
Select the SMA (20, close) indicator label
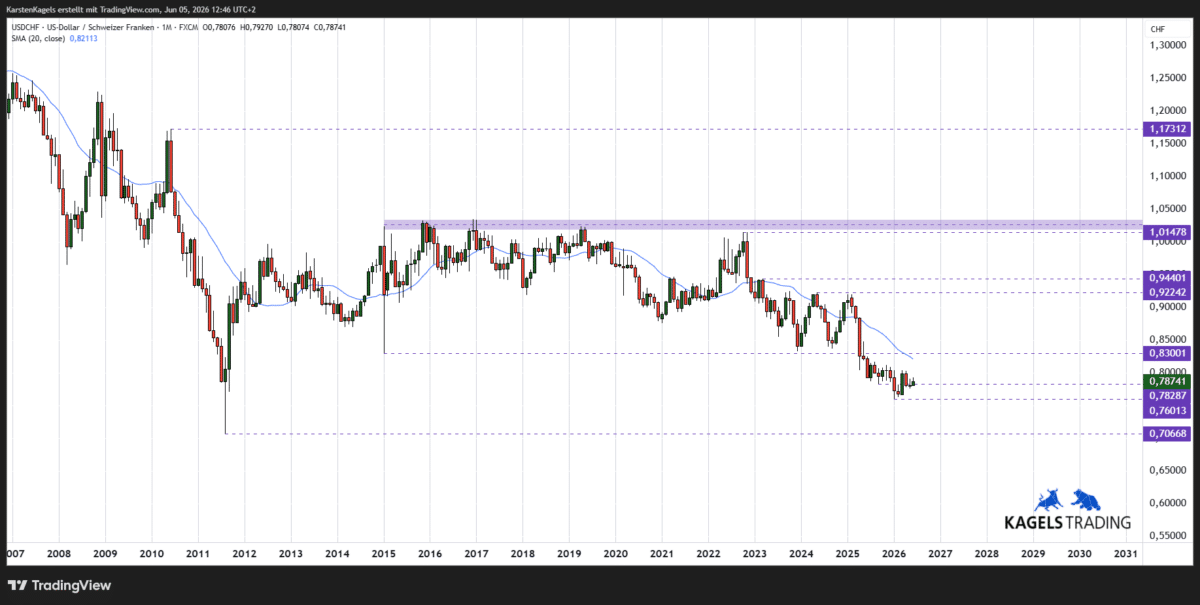[38, 38]
